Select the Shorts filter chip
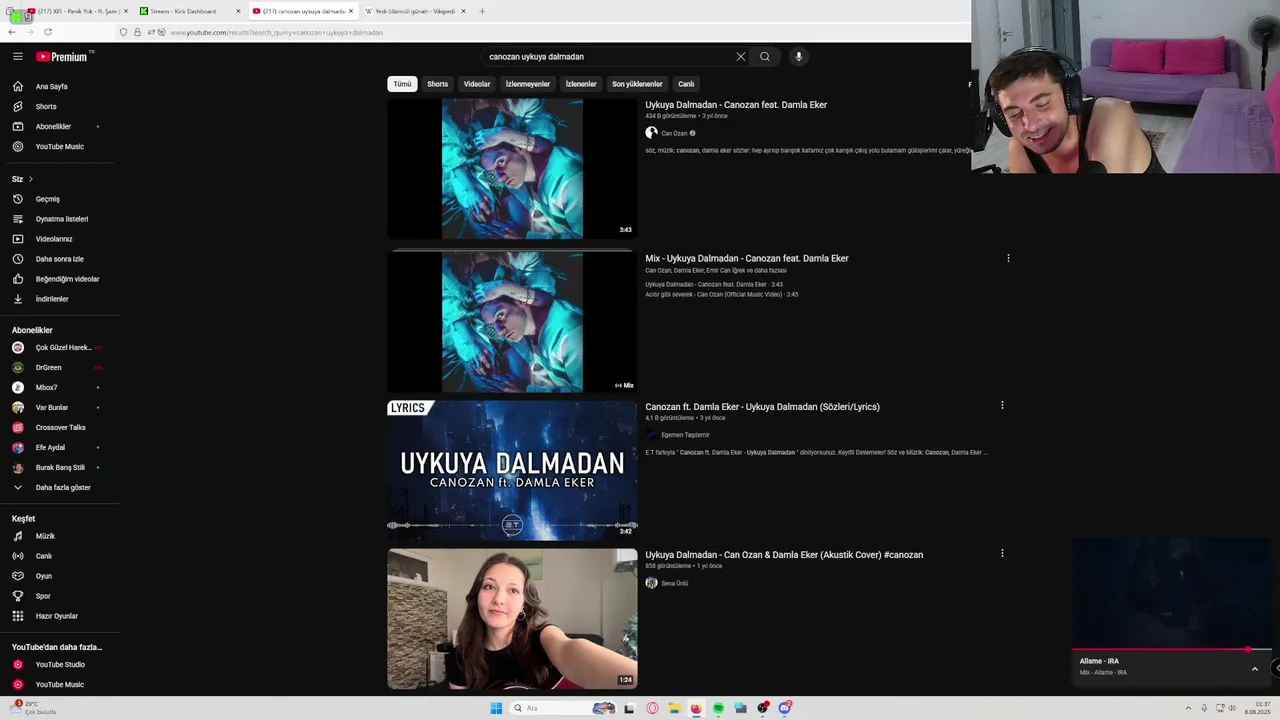This screenshot has height=720, width=1280. point(438,84)
